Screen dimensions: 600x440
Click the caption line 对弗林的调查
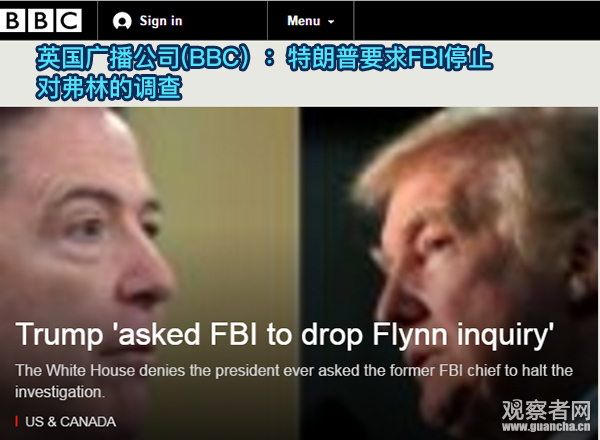[x=109, y=88]
